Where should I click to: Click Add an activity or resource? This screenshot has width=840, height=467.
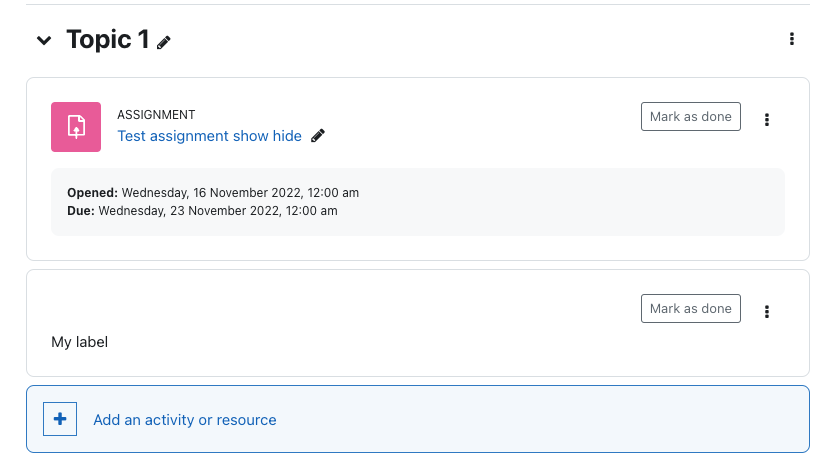tap(185, 420)
